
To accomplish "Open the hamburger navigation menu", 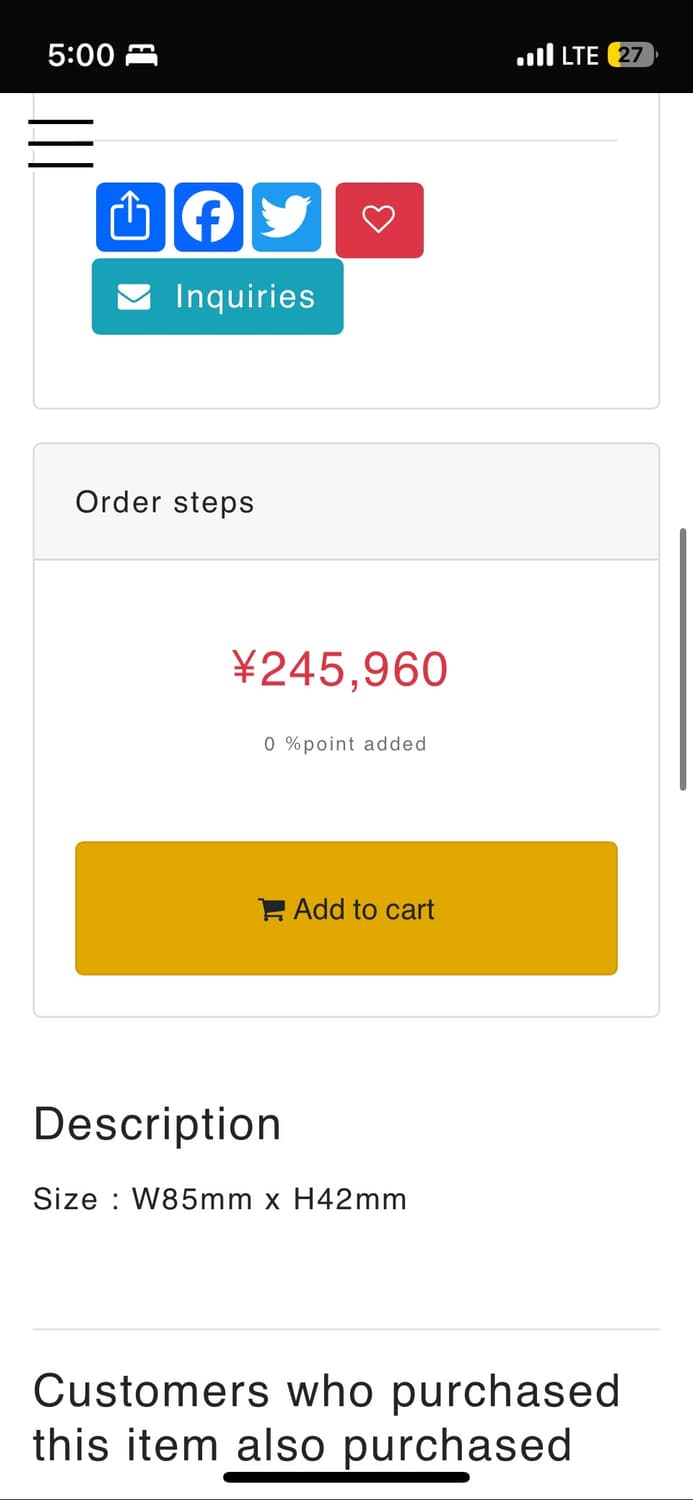I will (x=60, y=143).
